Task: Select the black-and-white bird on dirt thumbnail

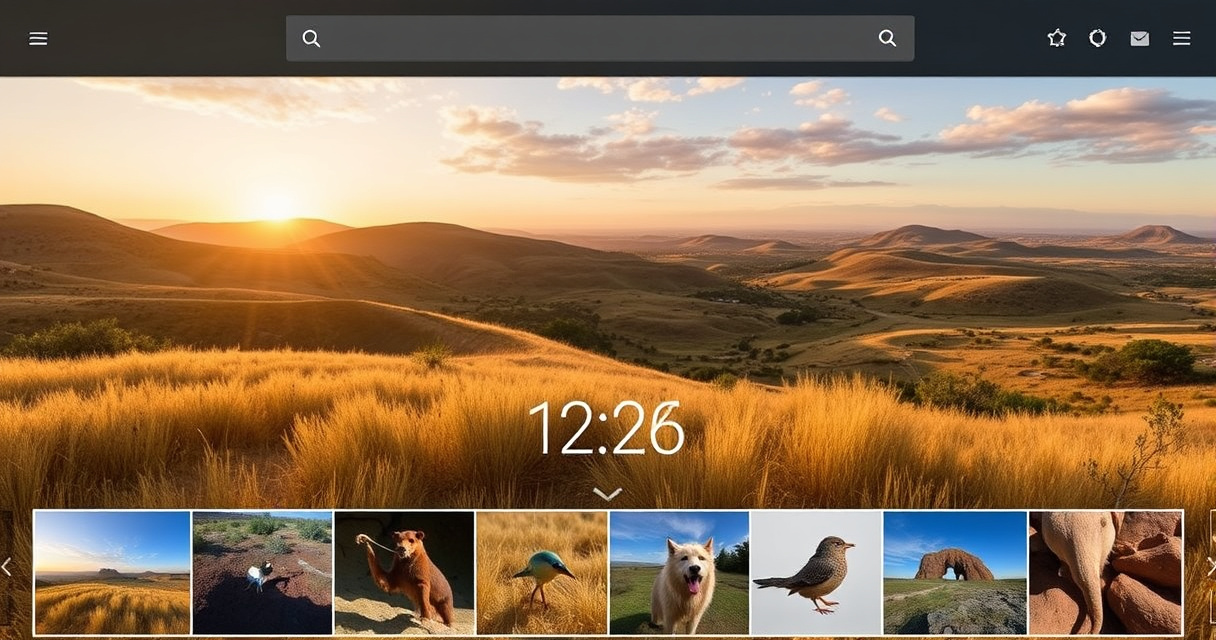Action: point(262,572)
